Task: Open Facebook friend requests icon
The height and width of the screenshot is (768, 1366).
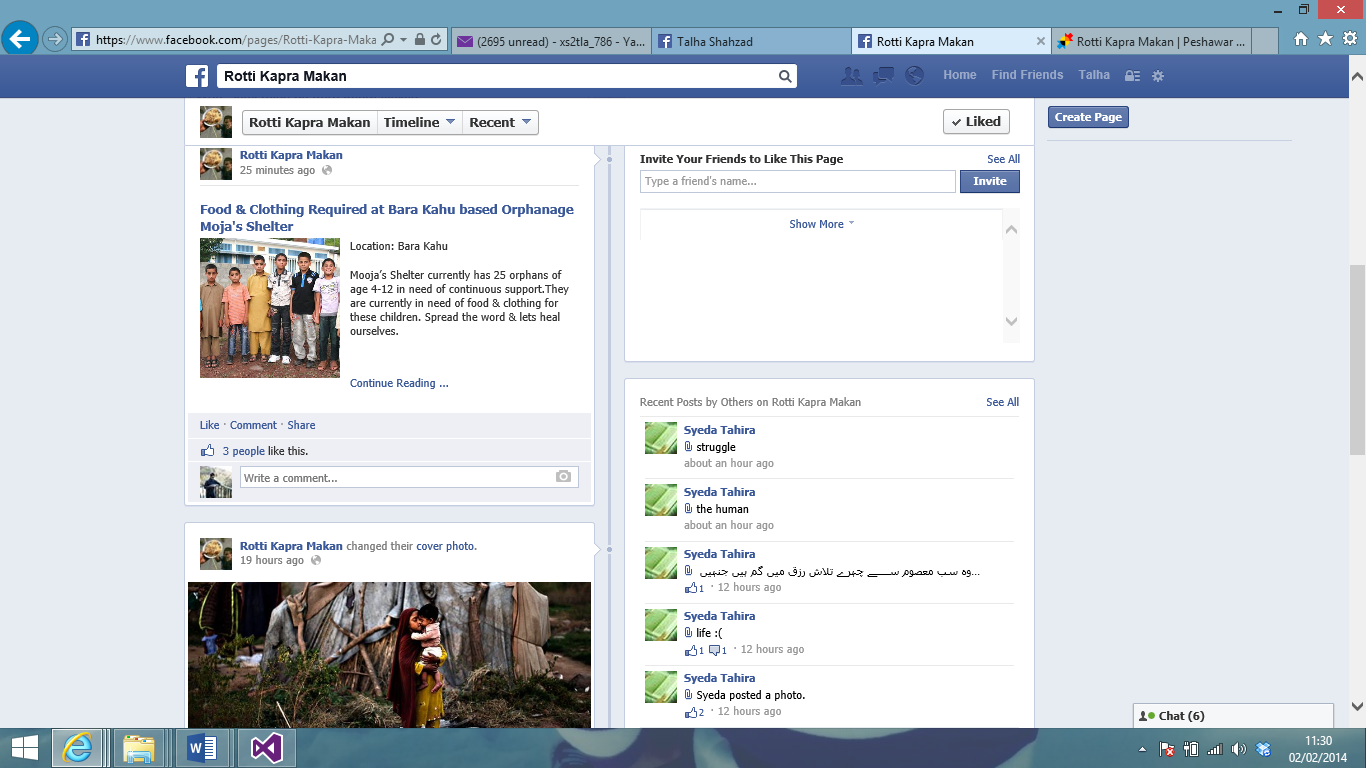Action: click(851, 75)
